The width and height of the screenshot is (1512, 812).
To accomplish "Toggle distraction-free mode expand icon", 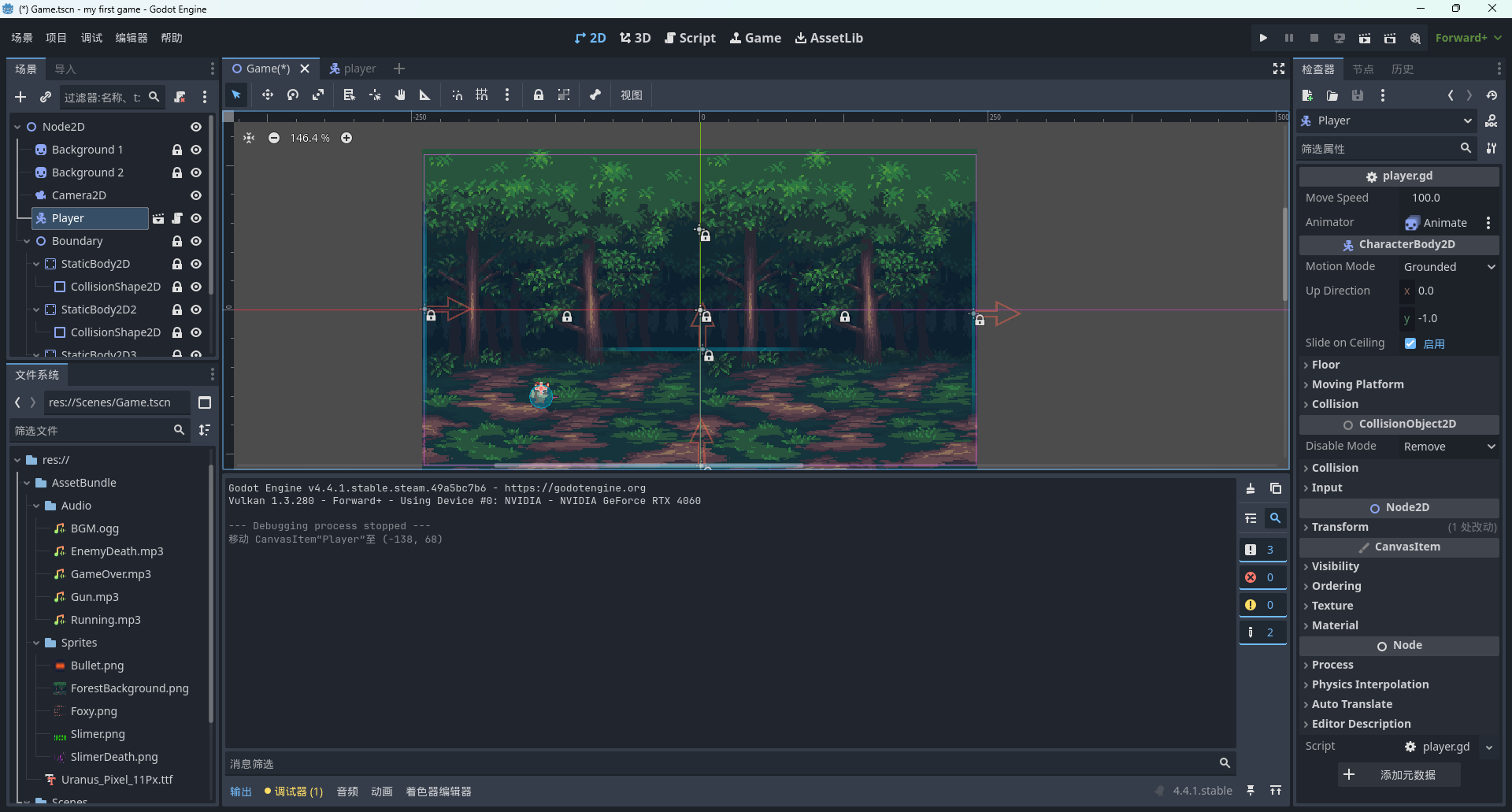I will pos(1279,69).
